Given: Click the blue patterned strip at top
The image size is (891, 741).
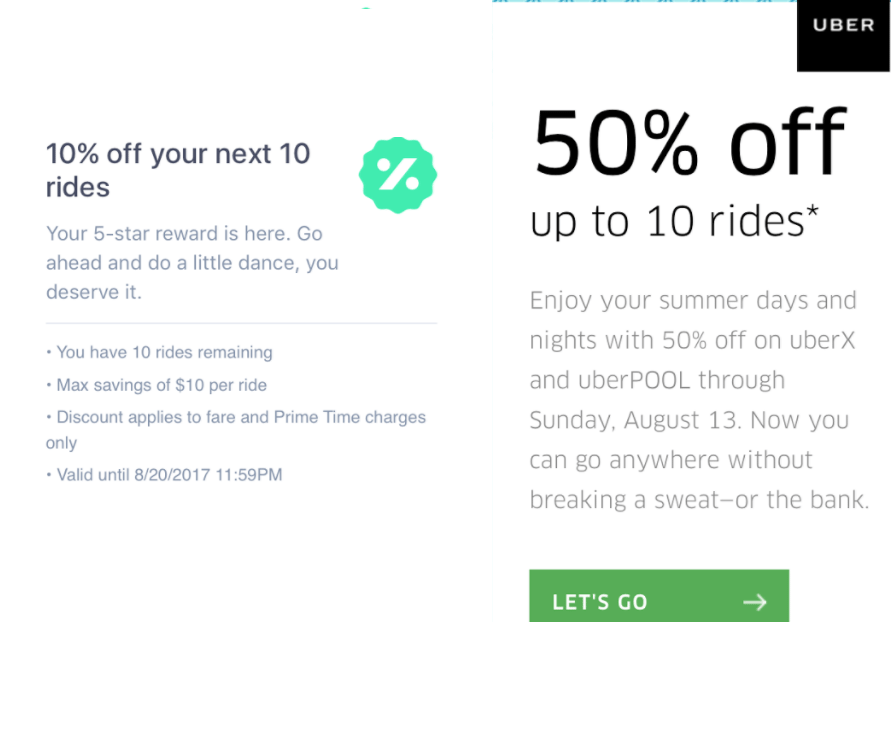Looking at the screenshot, I should click(644, 2).
